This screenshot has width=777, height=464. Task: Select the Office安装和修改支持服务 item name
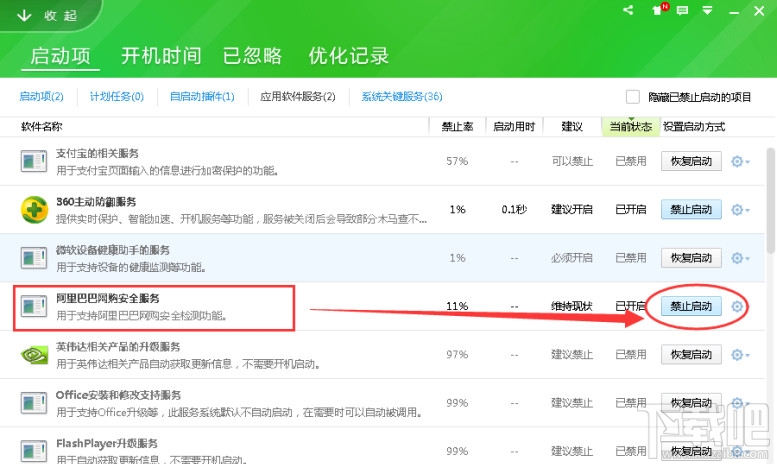click(118, 395)
